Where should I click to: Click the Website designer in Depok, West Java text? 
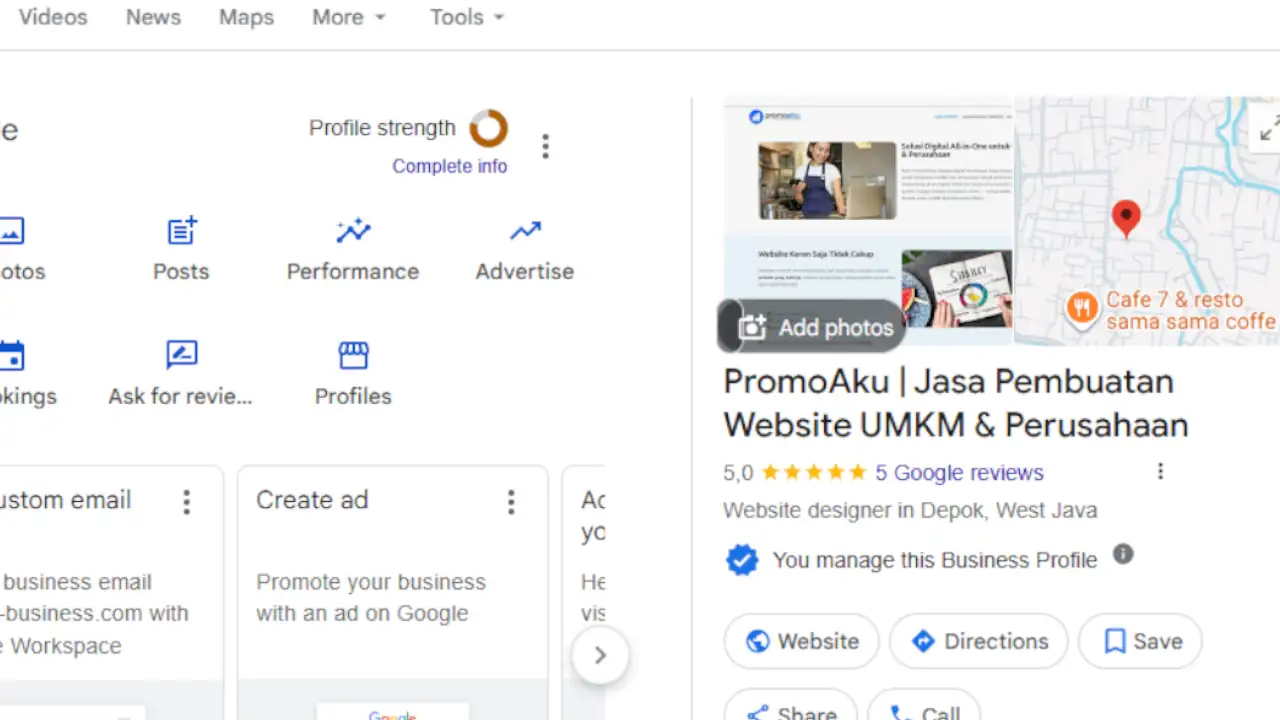click(x=910, y=510)
